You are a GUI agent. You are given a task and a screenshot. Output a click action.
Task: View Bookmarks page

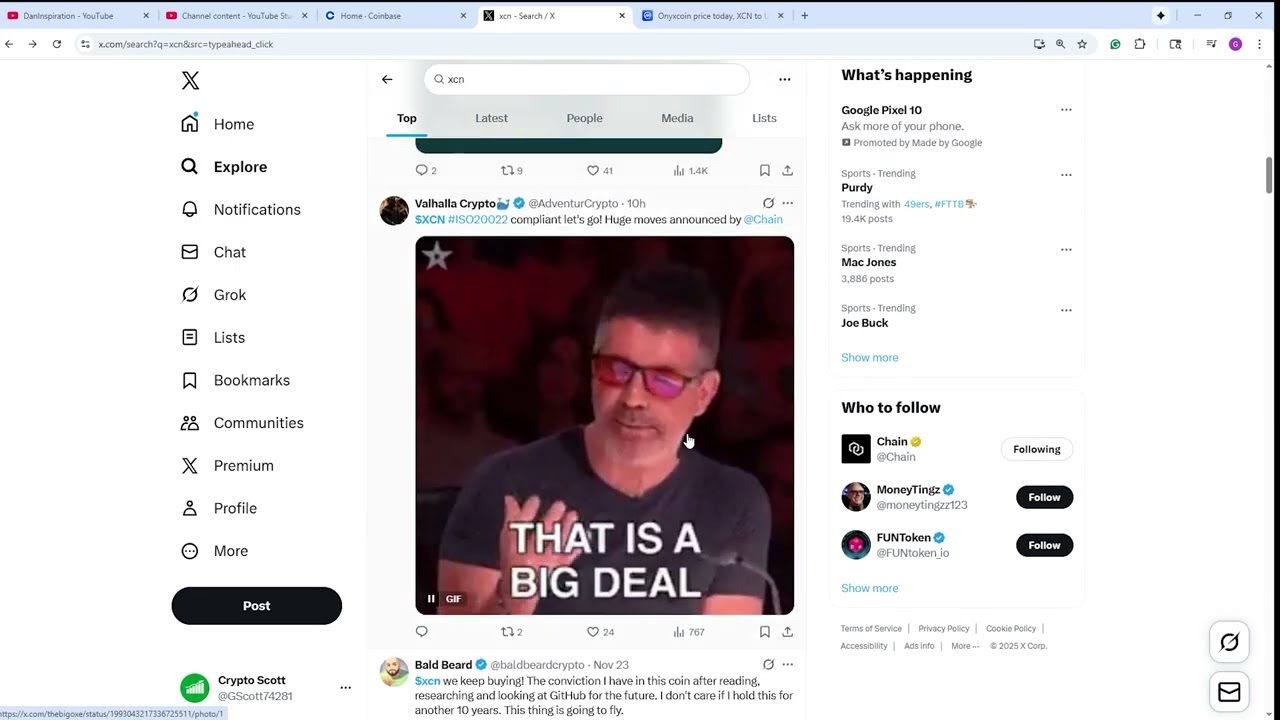pos(235,380)
